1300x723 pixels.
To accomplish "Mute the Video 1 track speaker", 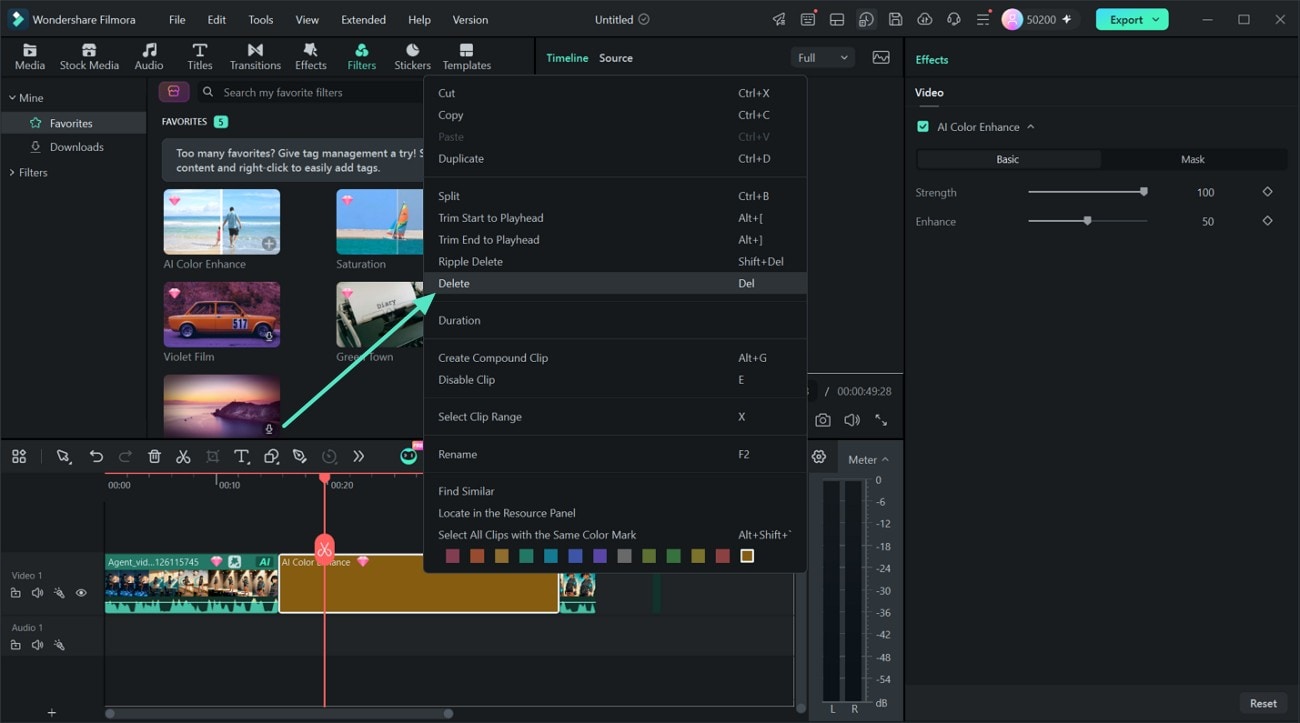I will click(x=37, y=593).
